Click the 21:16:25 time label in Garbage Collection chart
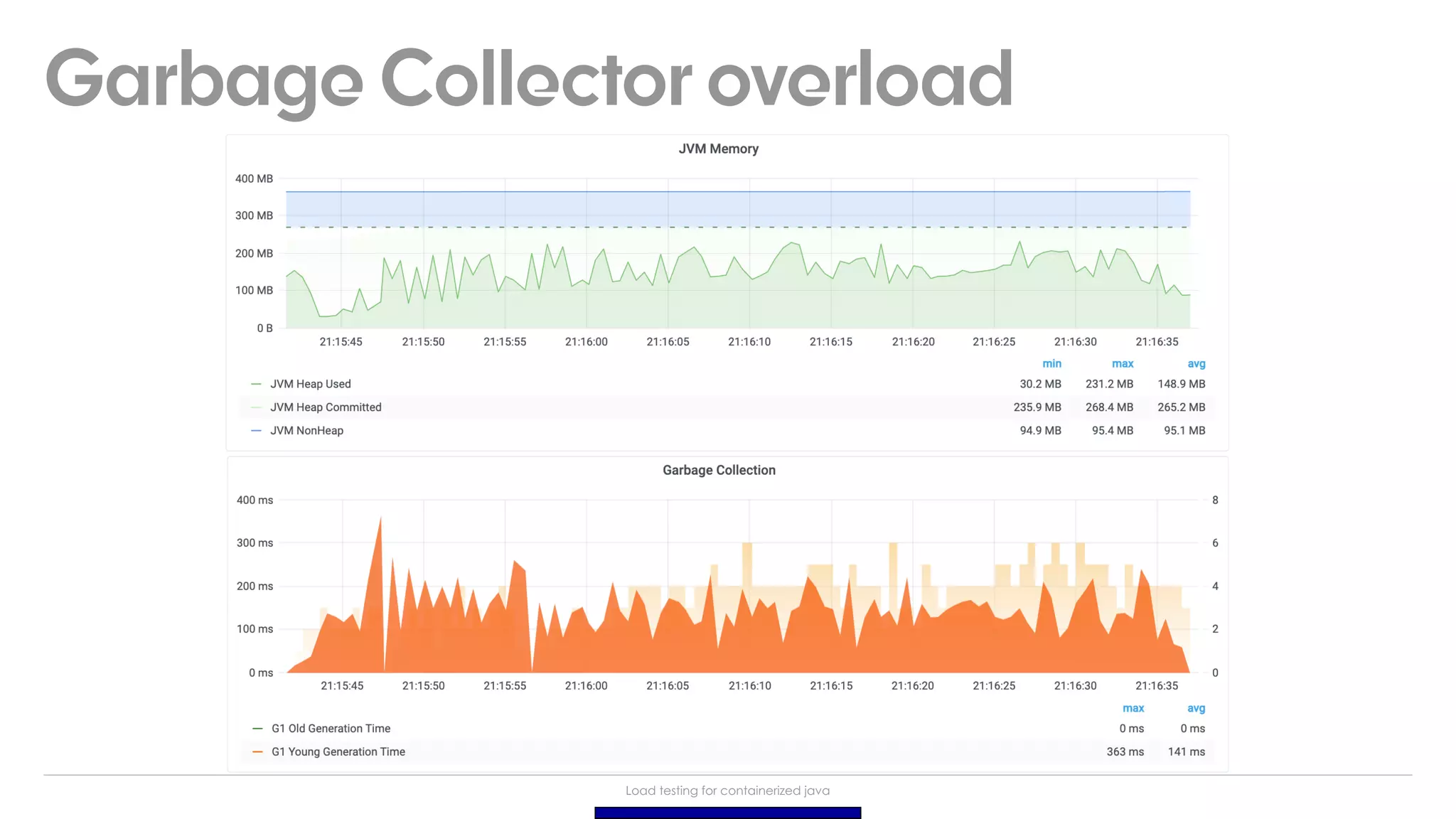This screenshot has width=1456, height=819. click(994, 686)
